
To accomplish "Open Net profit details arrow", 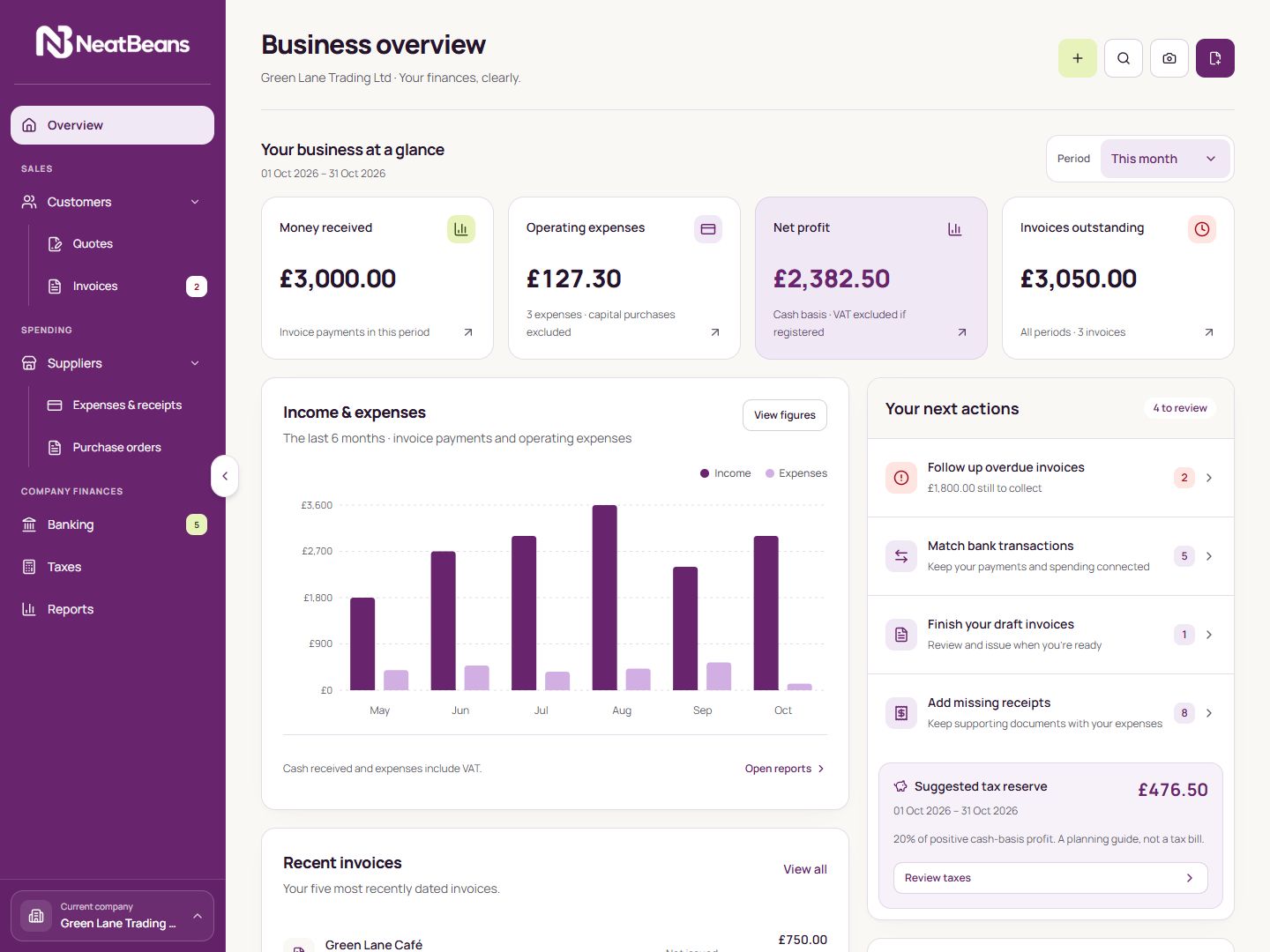I will pos(962,332).
